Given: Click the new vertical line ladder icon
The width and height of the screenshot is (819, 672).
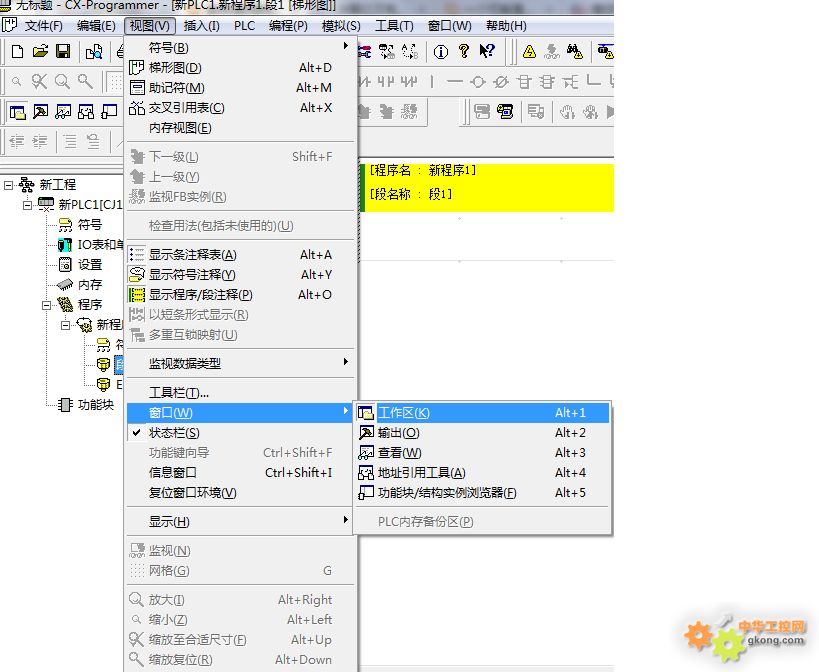Looking at the screenshot, I should click(432, 81).
